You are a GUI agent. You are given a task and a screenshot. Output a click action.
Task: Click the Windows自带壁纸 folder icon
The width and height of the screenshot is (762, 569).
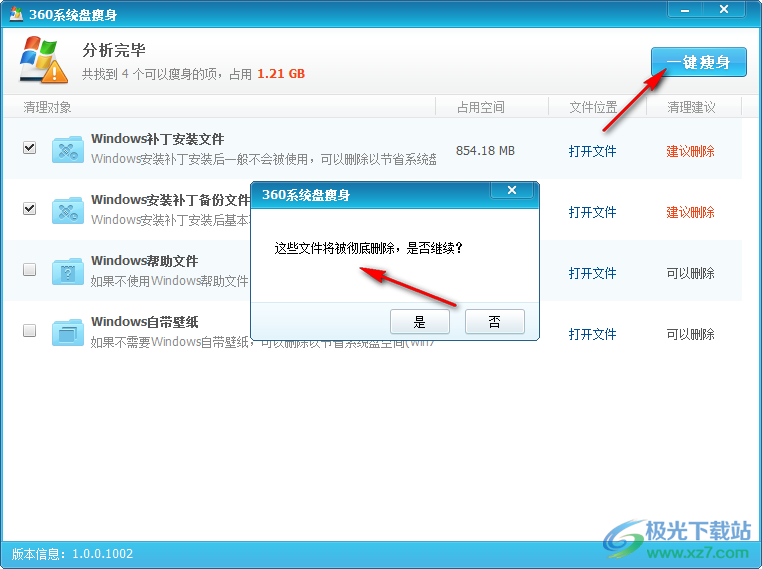click(x=68, y=333)
